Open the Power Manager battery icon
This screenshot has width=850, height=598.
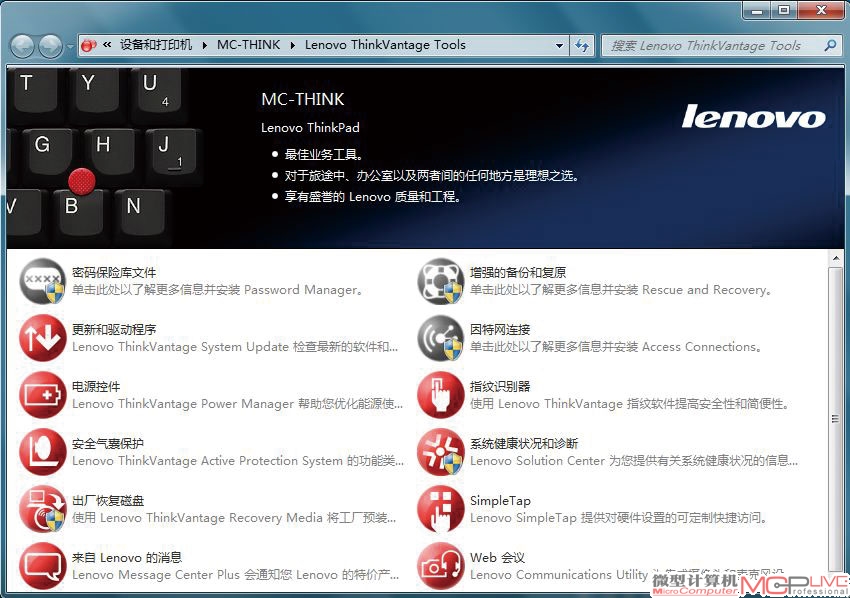pos(42,395)
